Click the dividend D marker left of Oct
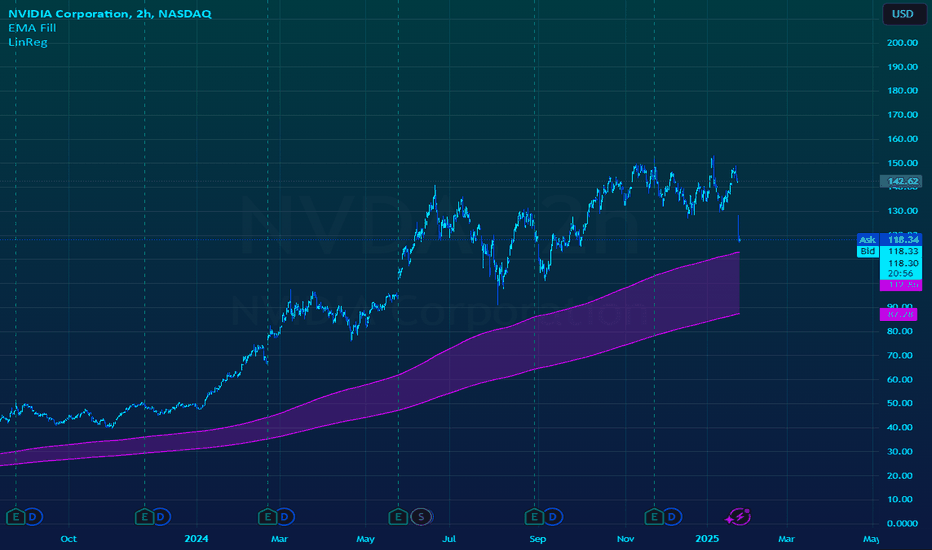The height and width of the screenshot is (550, 932). (x=33, y=517)
